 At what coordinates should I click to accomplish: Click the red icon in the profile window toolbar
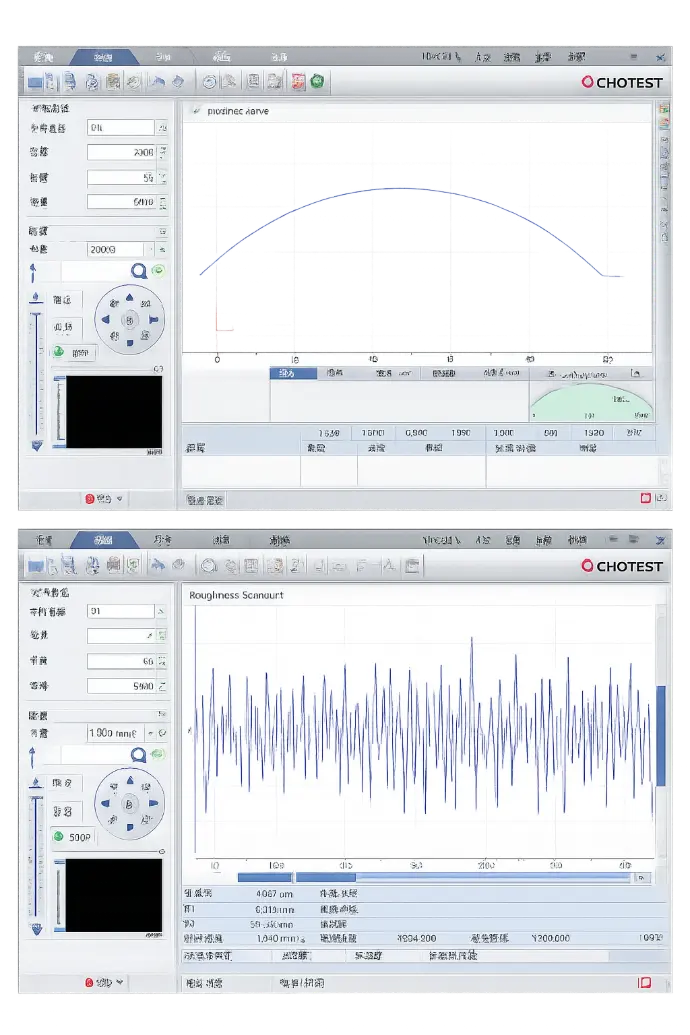pos(298,82)
